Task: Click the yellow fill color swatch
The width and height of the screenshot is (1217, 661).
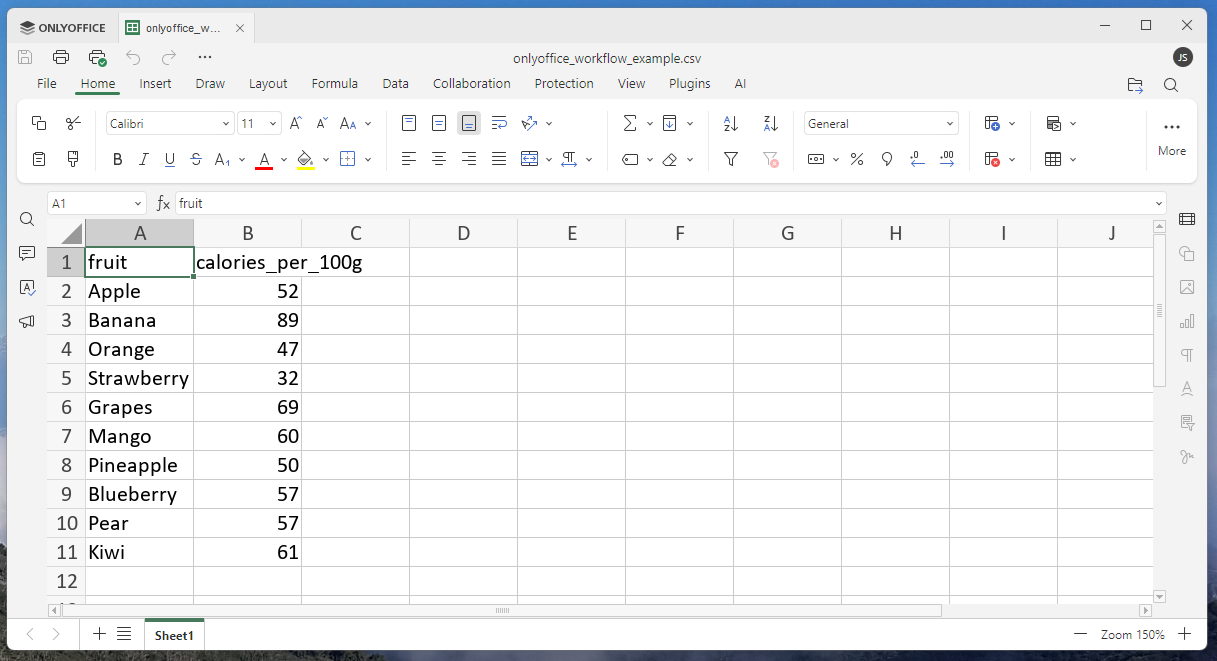Action: coord(306,159)
